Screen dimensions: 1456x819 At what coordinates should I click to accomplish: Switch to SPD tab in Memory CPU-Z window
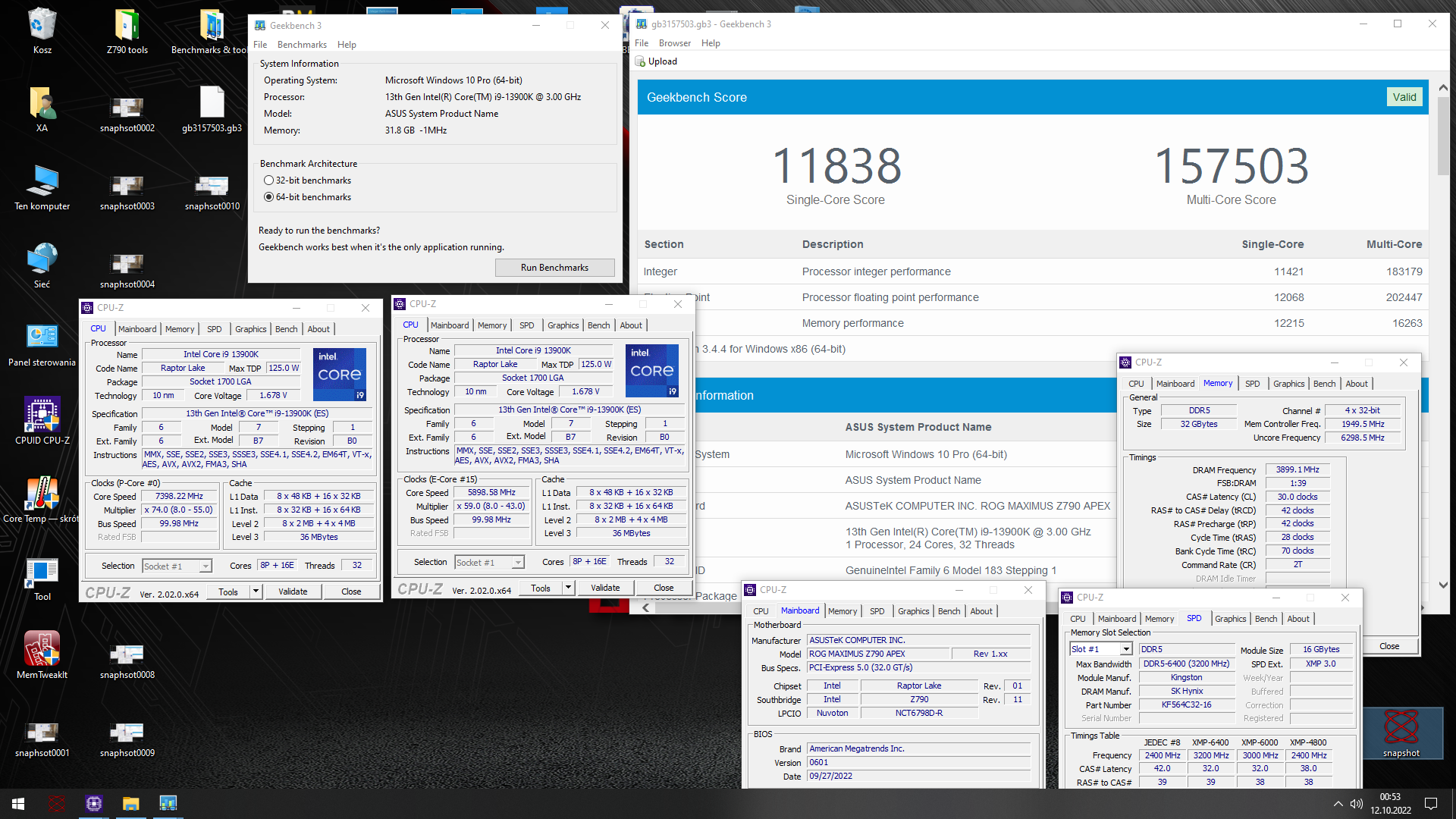click(1252, 384)
